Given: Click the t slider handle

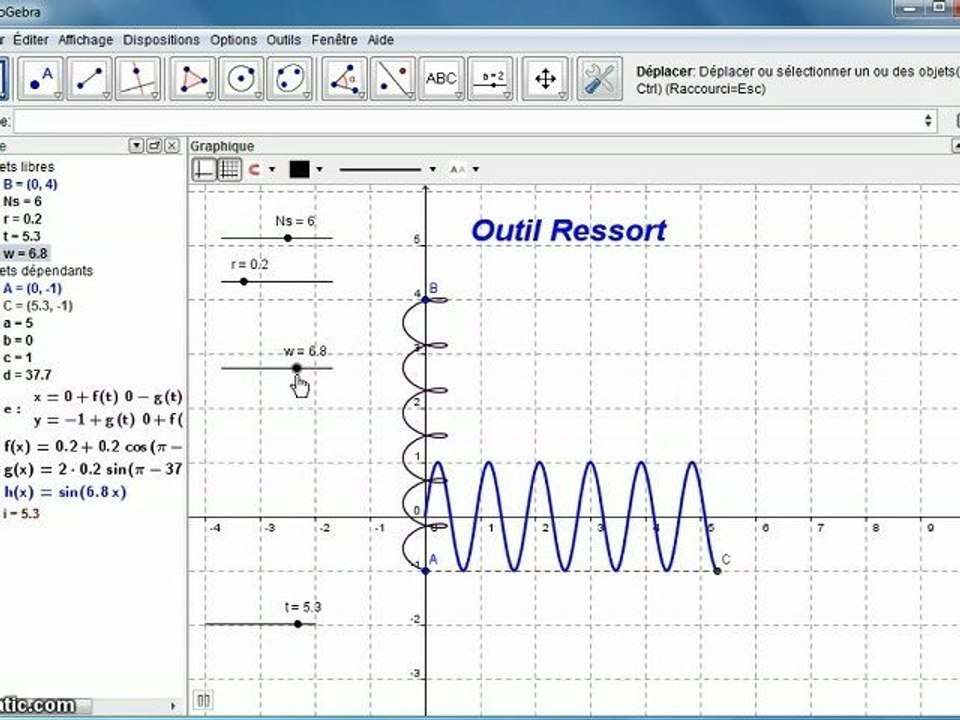Looking at the screenshot, I should tap(298, 624).
